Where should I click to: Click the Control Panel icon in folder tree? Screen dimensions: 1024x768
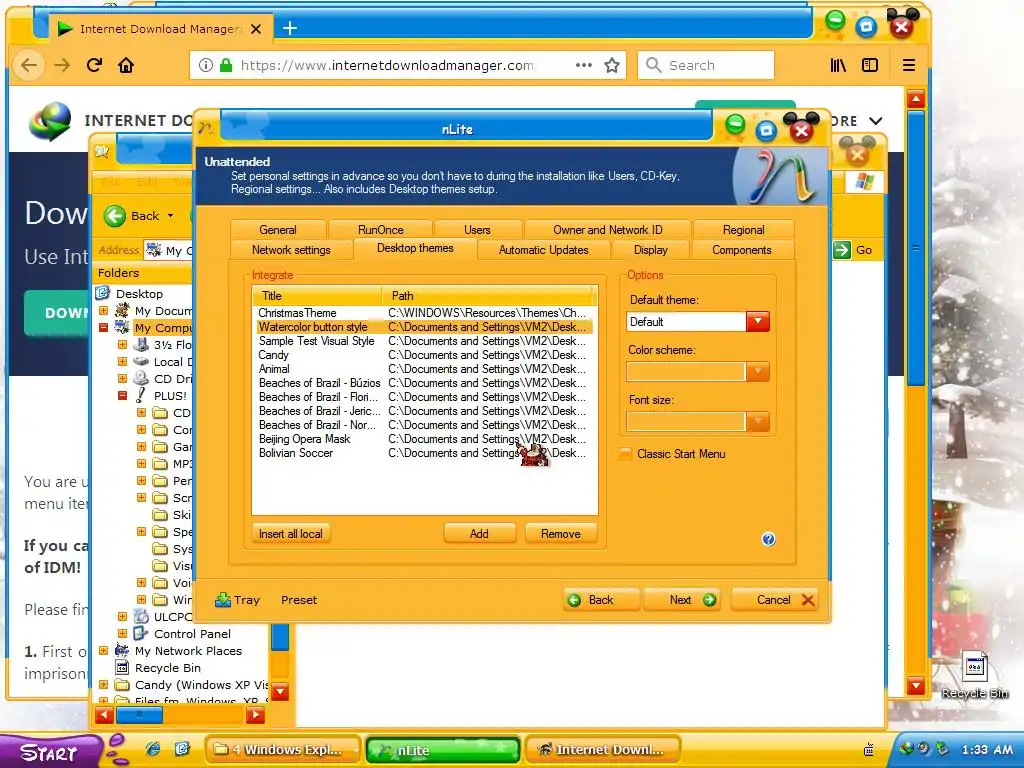[x=141, y=633]
